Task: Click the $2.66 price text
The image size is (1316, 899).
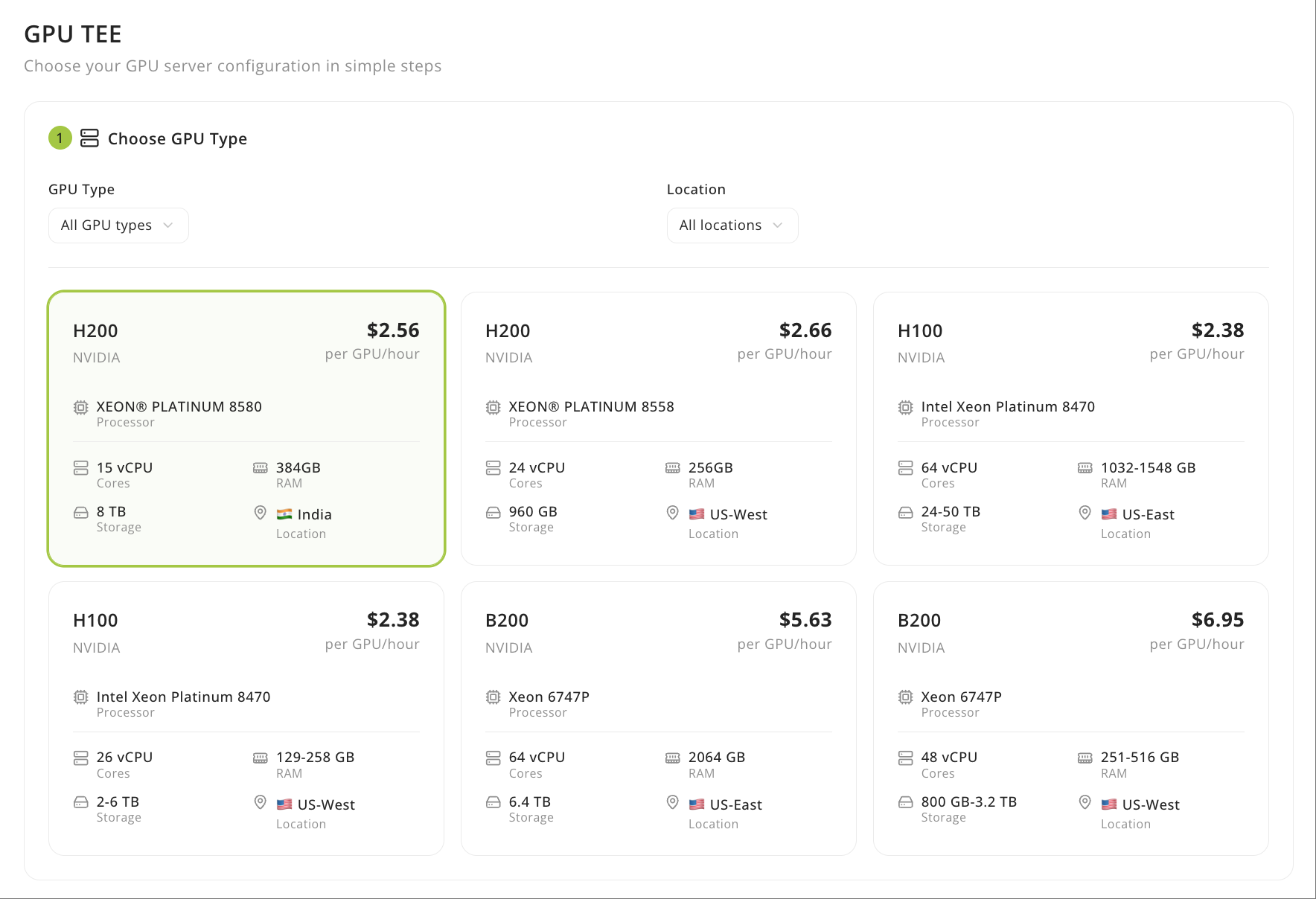Action: coord(805,330)
